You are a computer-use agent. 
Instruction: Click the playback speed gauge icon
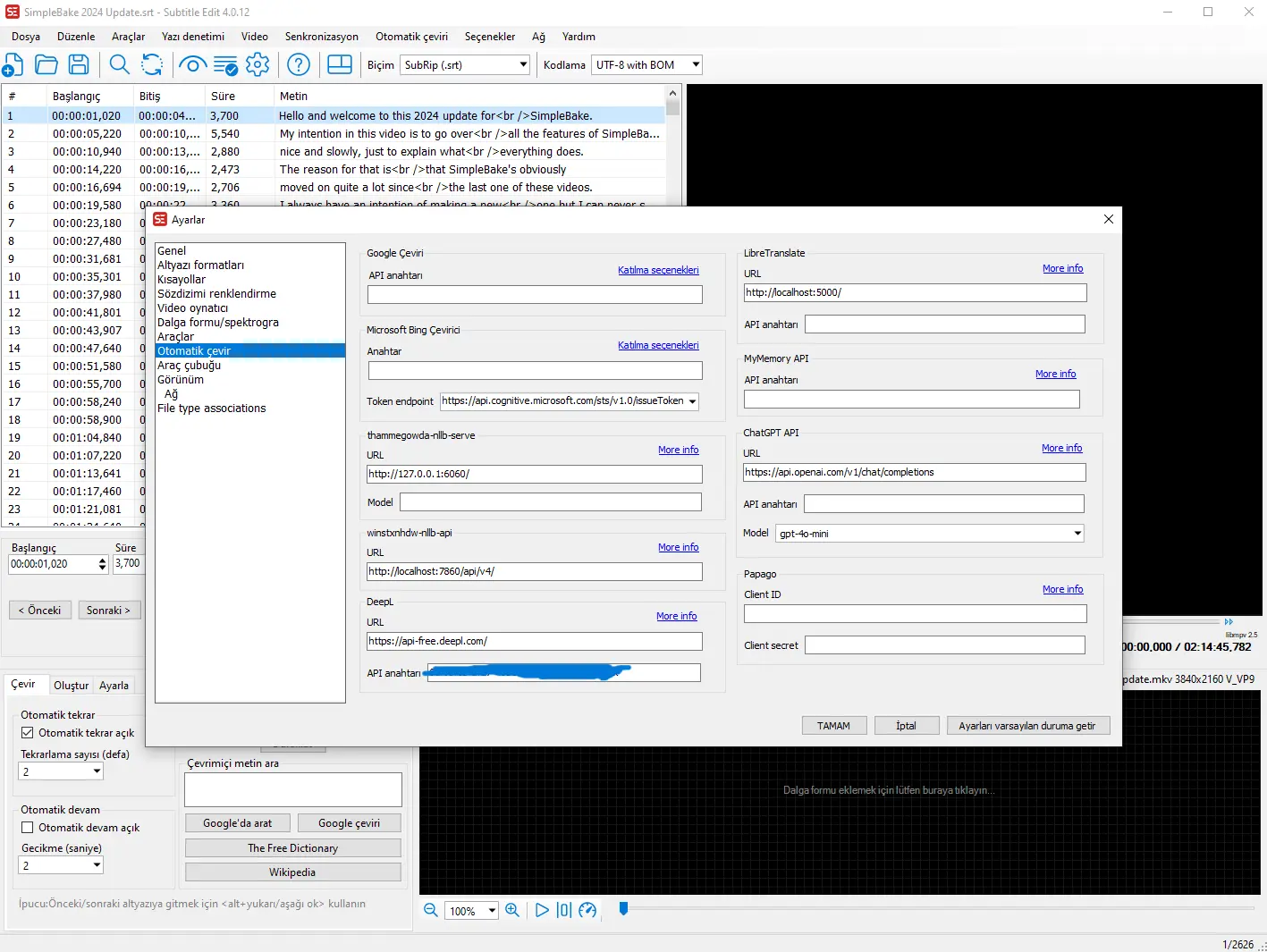587,910
